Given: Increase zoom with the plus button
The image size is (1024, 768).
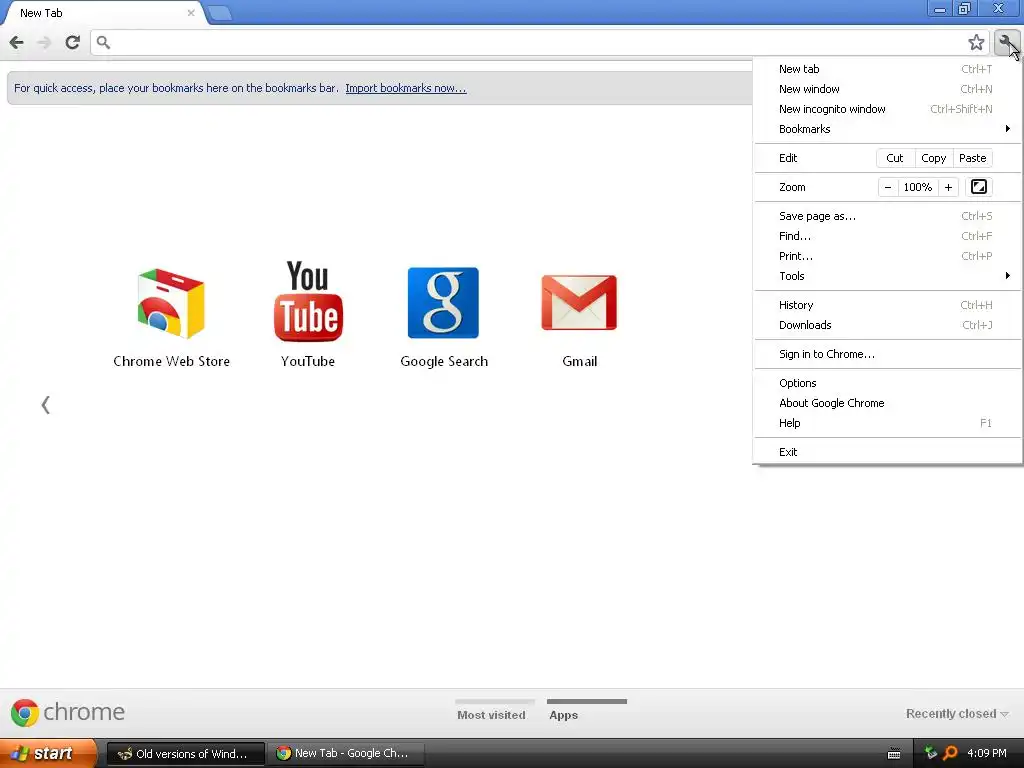Looking at the screenshot, I should pyautogui.click(x=948, y=187).
